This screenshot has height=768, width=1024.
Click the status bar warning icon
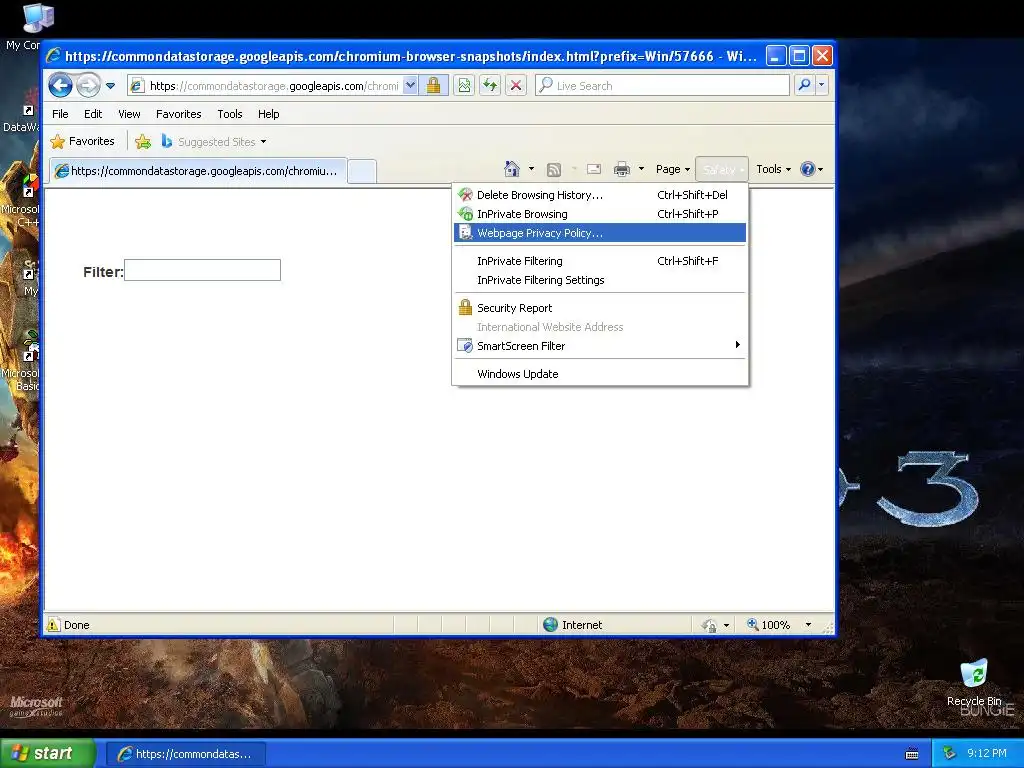(54, 625)
